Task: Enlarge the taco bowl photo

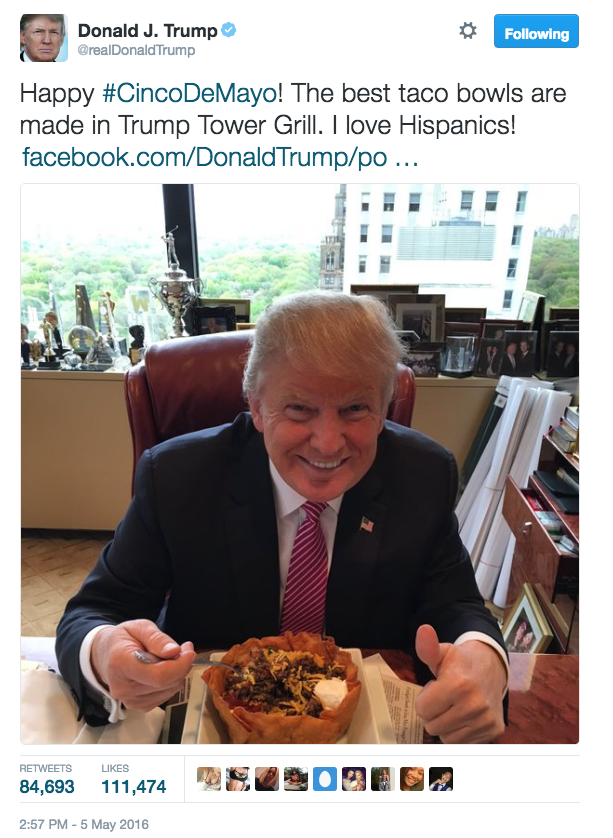Action: coord(300,463)
